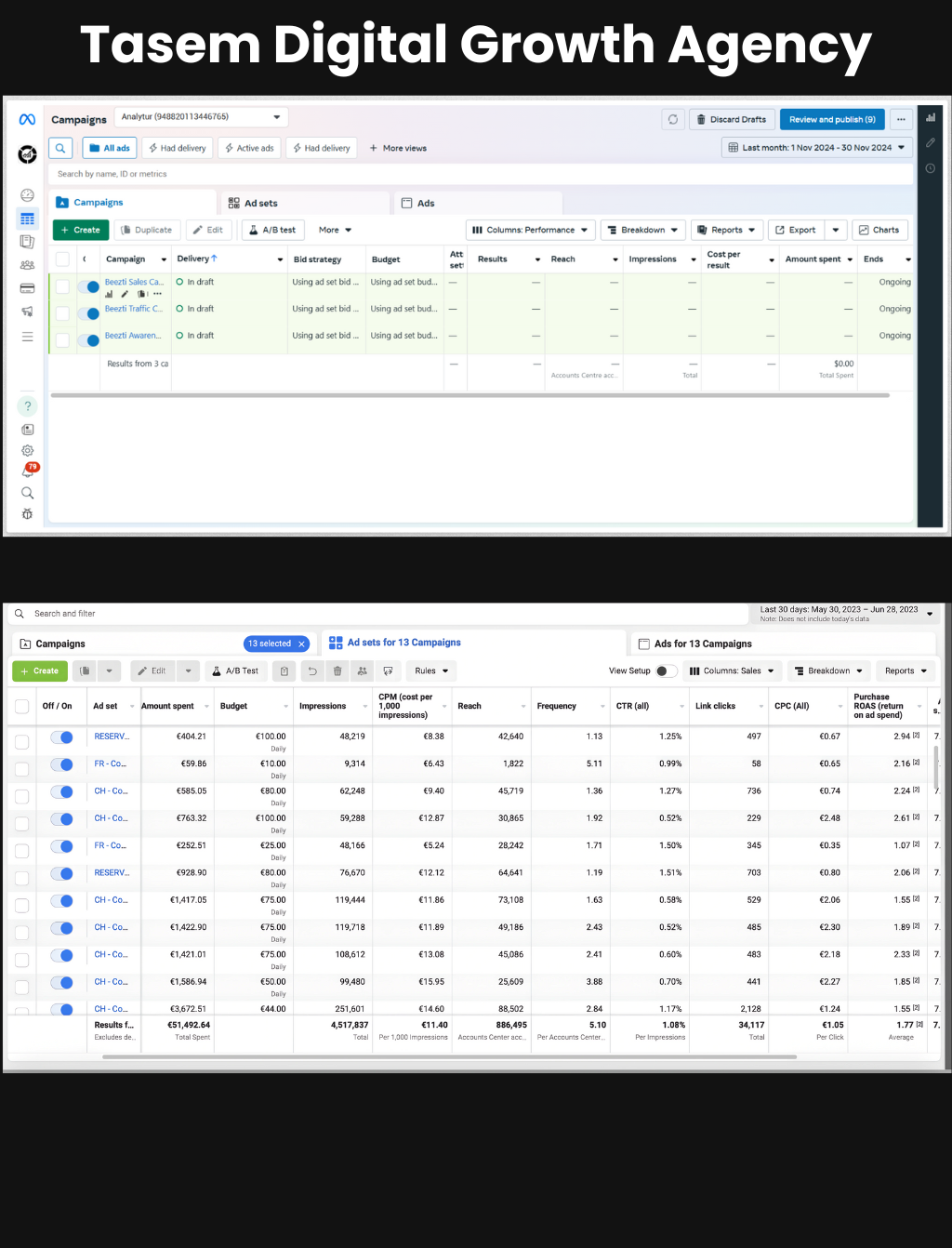Open the Rules dropdown
Screen dimensions: 952x1248
(x=432, y=670)
